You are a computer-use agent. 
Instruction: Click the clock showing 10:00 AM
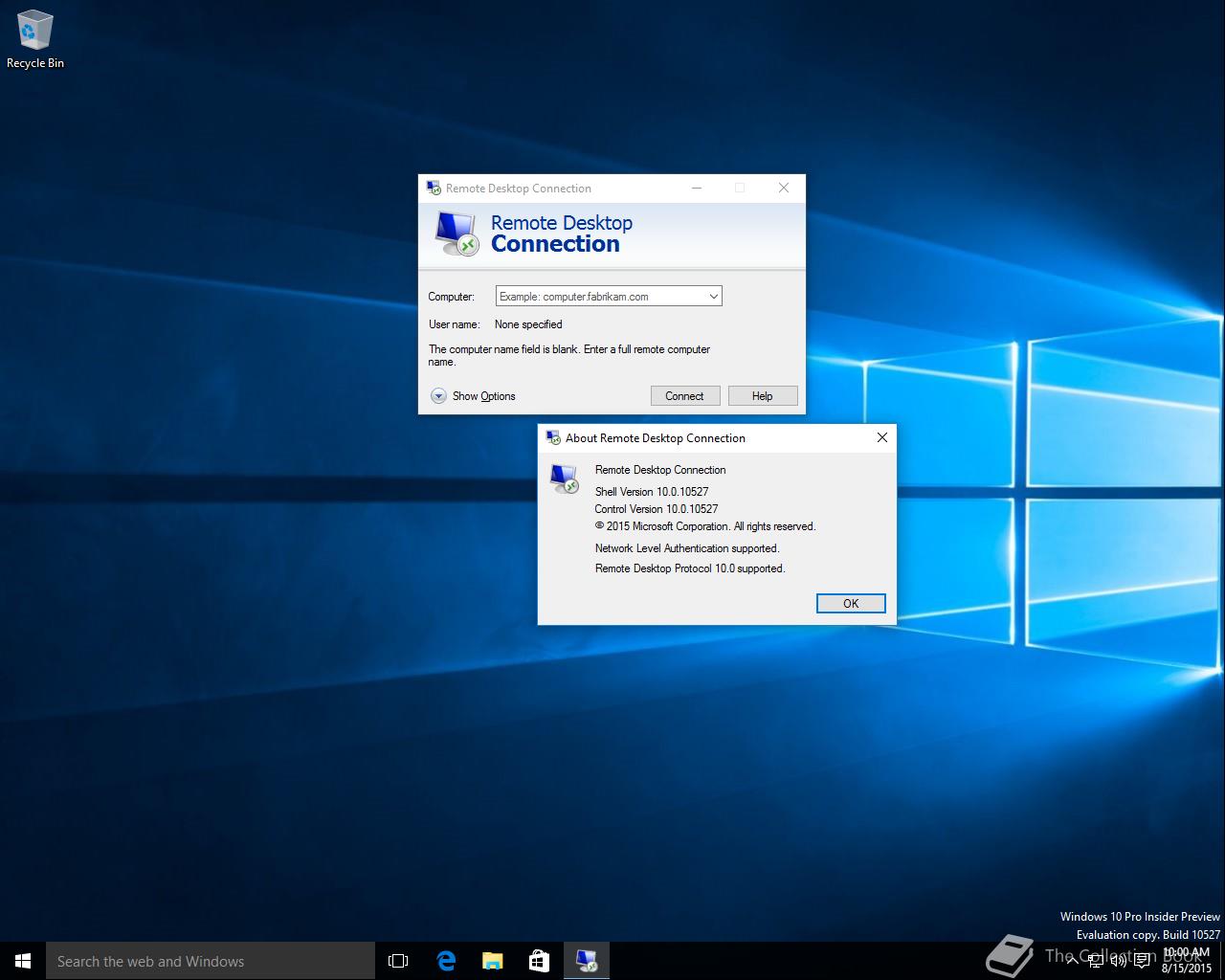tap(1187, 960)
